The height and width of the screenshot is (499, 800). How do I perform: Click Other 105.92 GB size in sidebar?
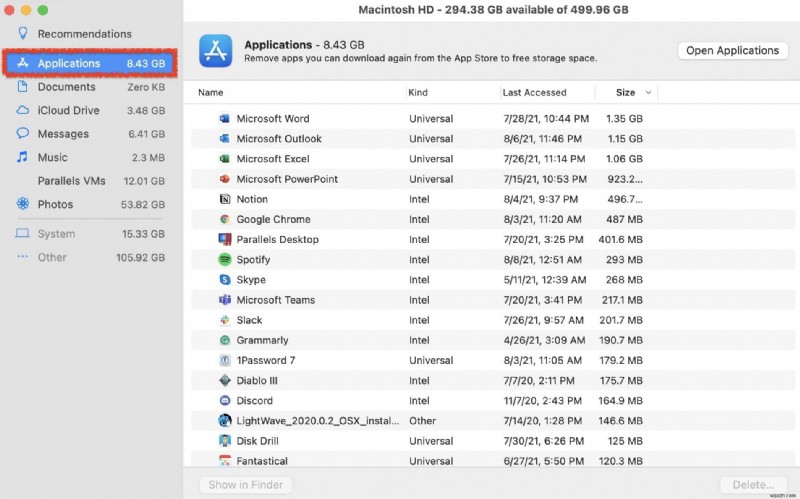(140, 257)
